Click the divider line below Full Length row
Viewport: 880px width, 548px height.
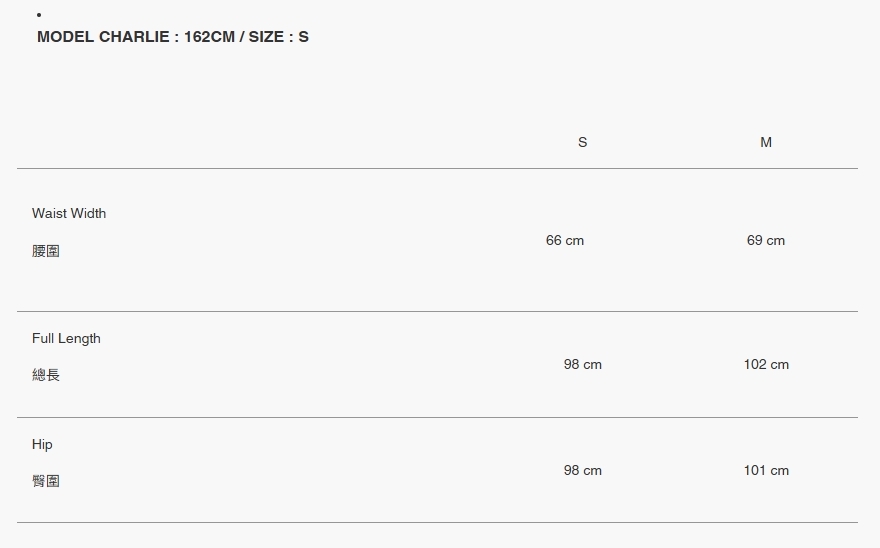pos(437,417)
